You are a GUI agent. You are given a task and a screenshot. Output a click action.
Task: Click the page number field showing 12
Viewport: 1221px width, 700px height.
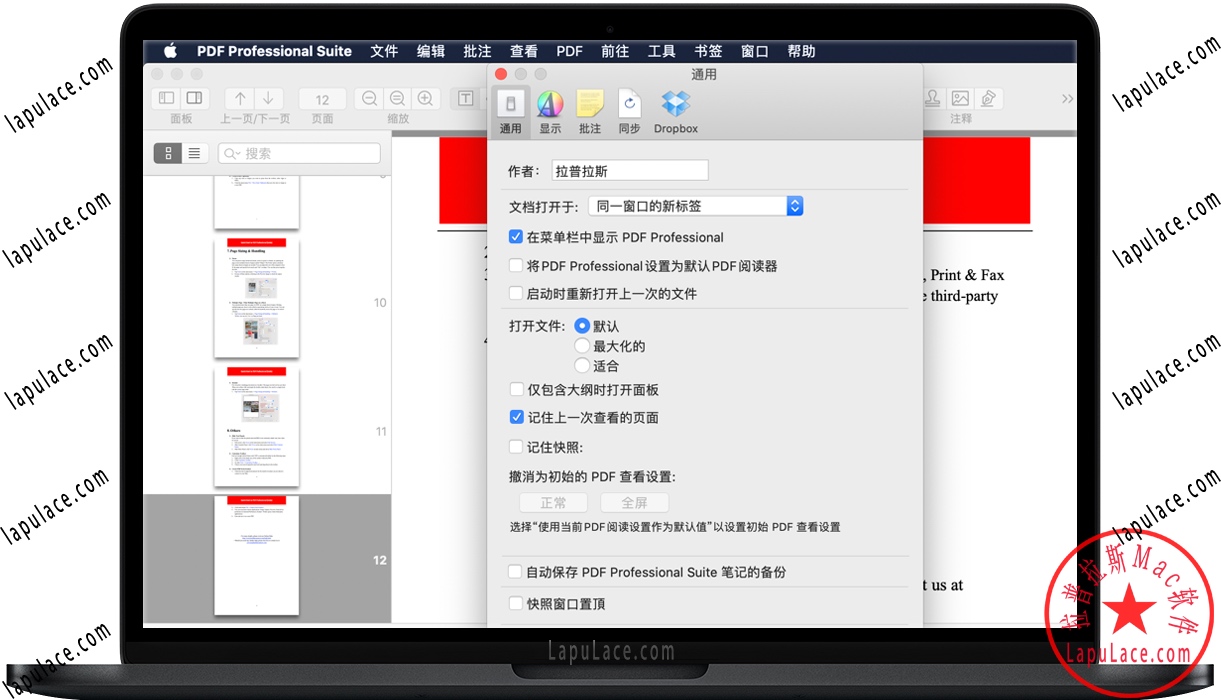(x=322, y=99)
